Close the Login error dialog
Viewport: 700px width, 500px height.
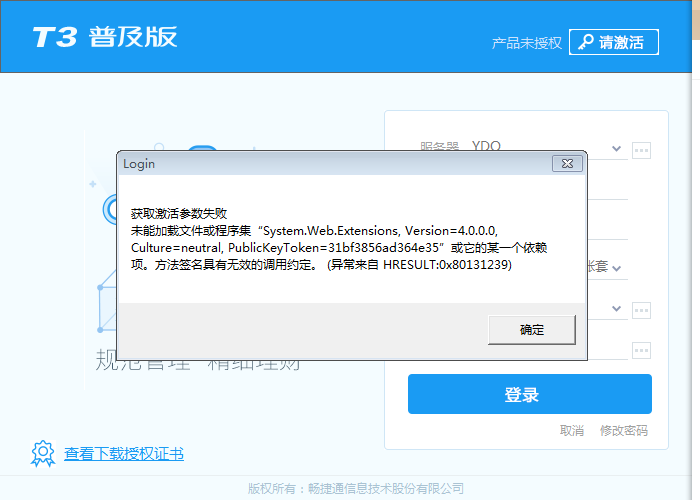(x=567, y=163)
